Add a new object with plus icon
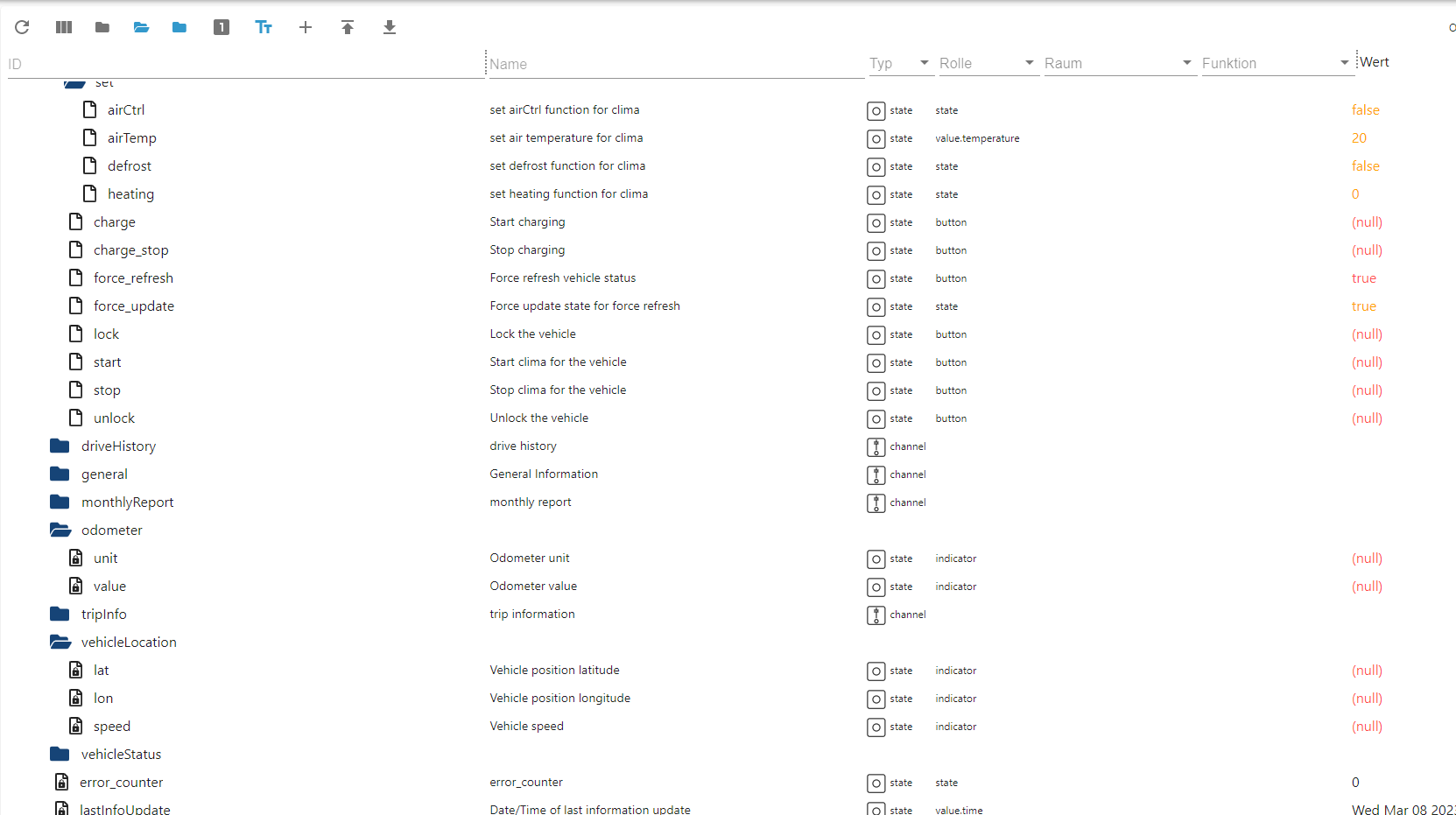This screenshot has width=1456, height=815. (306, 27)
